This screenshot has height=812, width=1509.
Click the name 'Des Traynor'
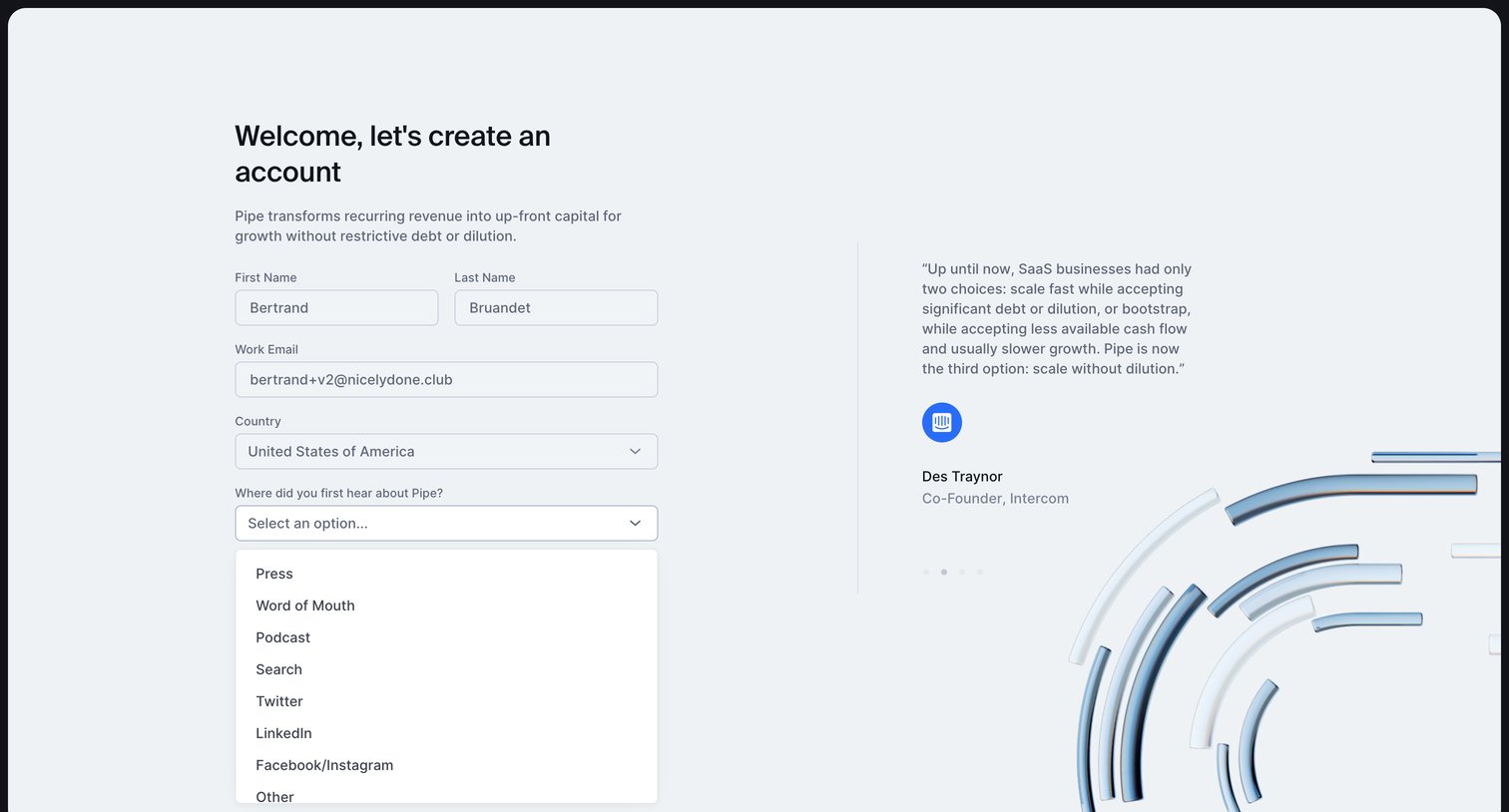(962, 477)
